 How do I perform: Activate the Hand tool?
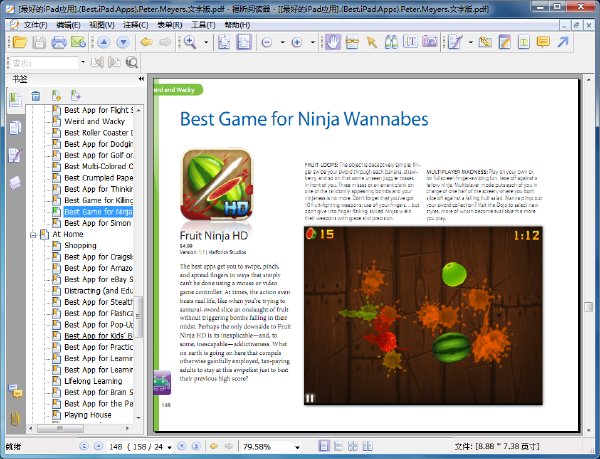(x=333, y=42)
